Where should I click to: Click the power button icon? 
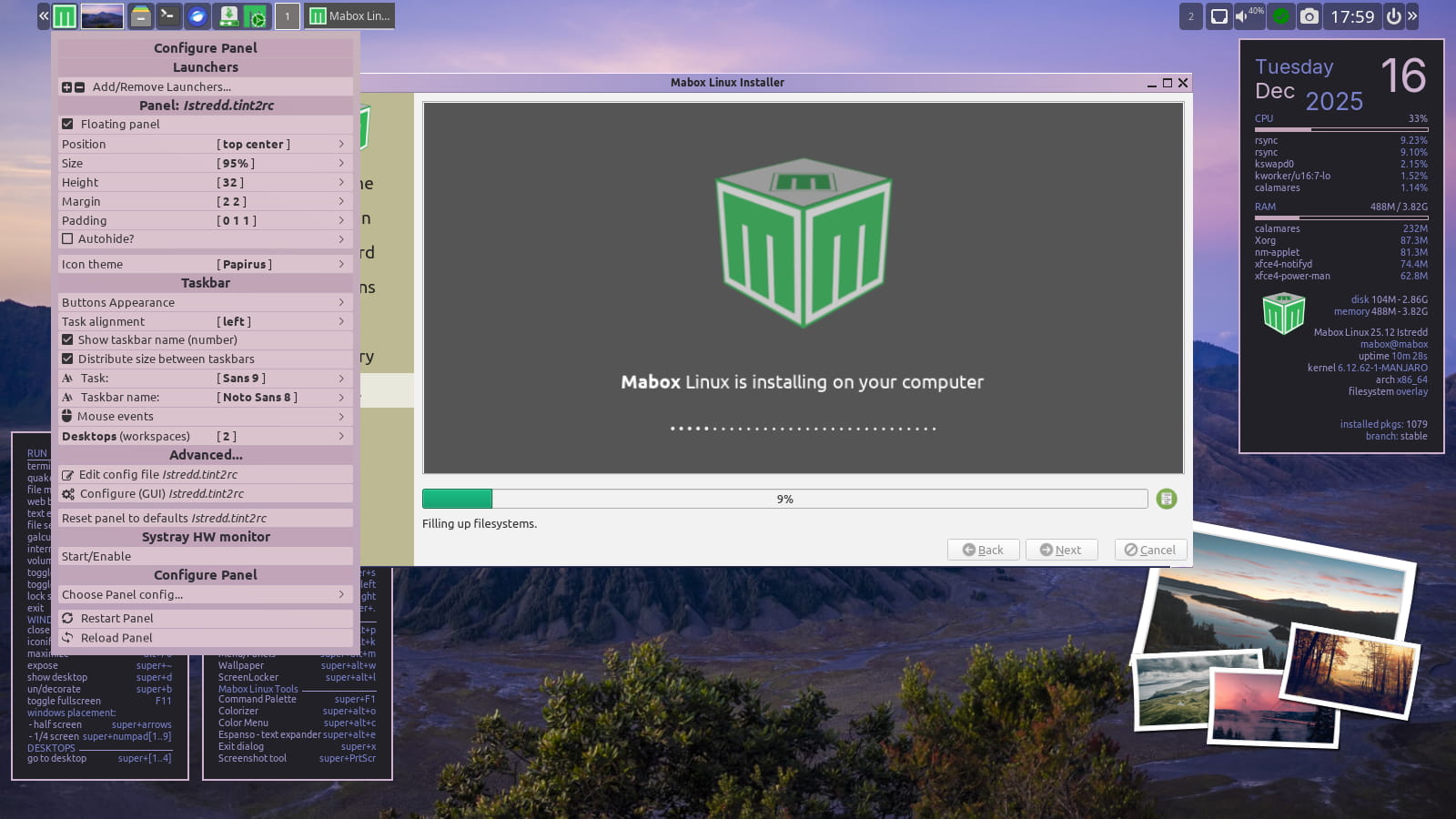point(1393,16)
